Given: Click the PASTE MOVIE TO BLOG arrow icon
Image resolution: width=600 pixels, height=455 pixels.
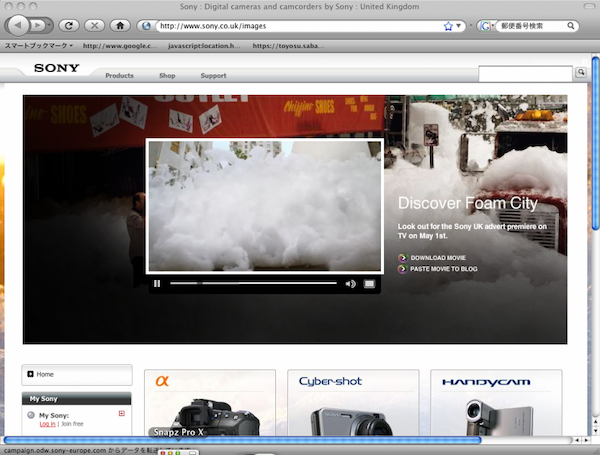Looking at the screenshot, I should [402, 269].
